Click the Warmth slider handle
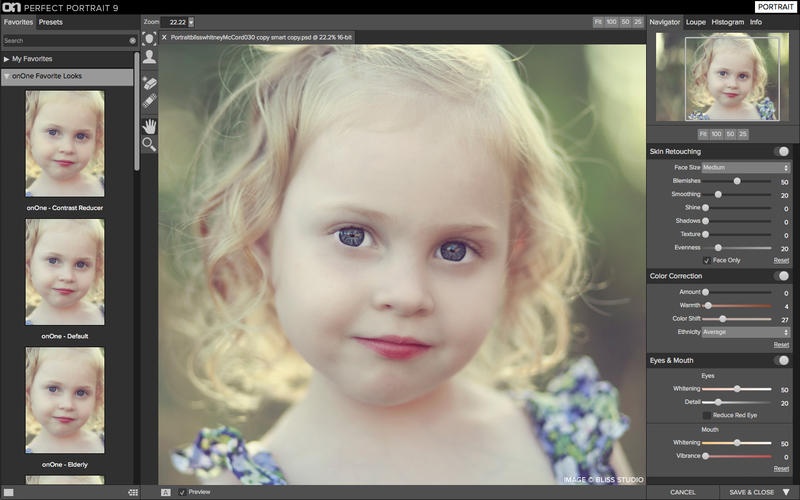The image size is (800, 500). point(708,306)
